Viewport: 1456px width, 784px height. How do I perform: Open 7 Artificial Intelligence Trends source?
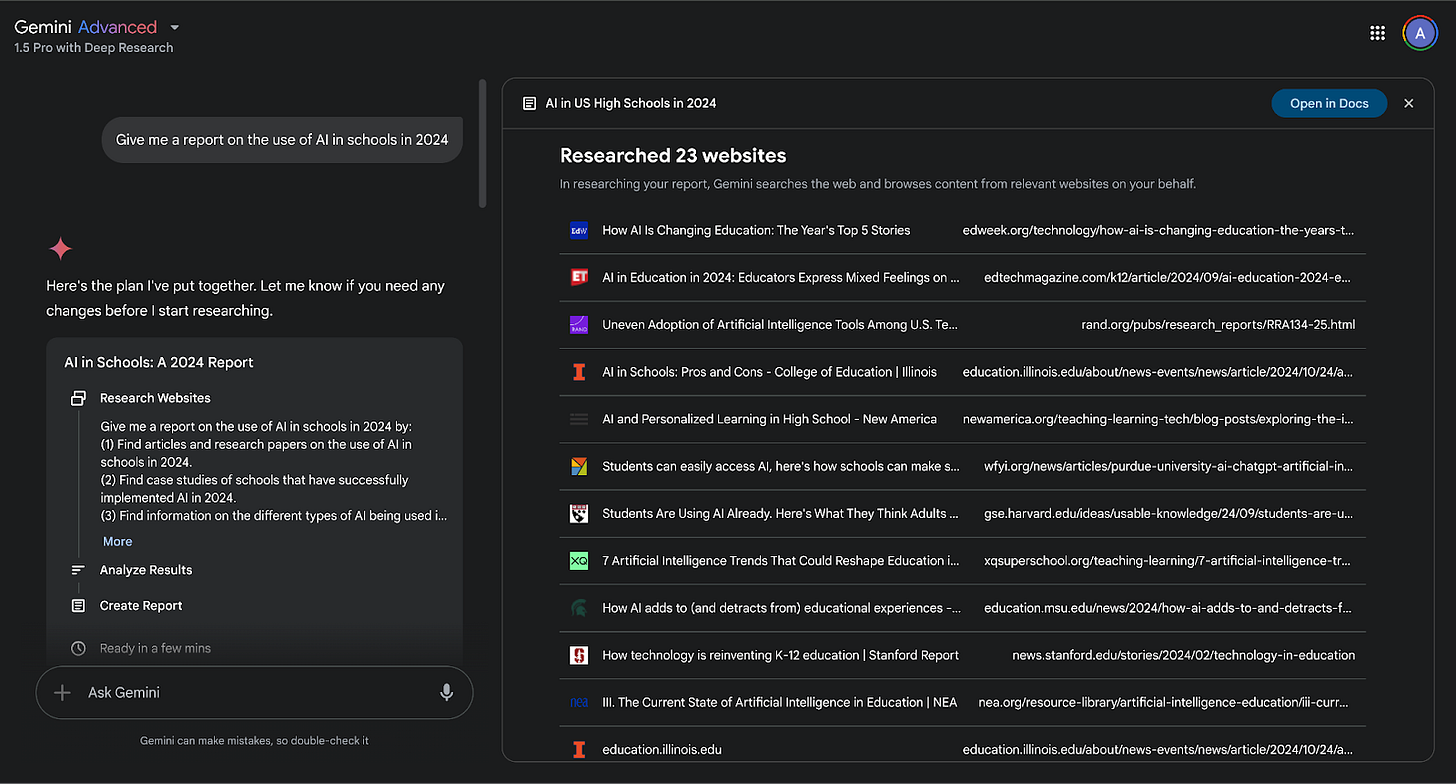pos(780,561)
